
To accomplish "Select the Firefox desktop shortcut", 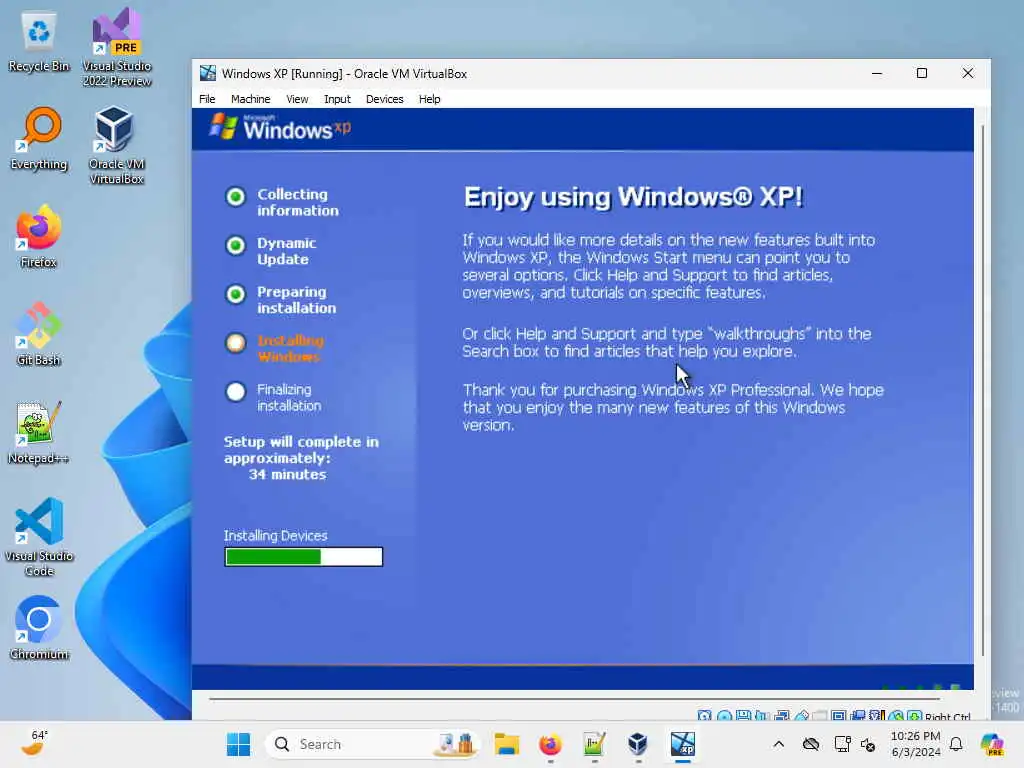I will [x=39, y=236].
